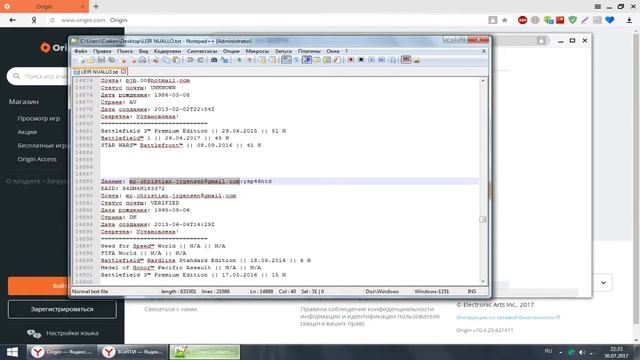Image resolution: width=640 pixels, height=360 pixels.
Task: Click the browser bookmark star icon
Action: pos(504,20)
